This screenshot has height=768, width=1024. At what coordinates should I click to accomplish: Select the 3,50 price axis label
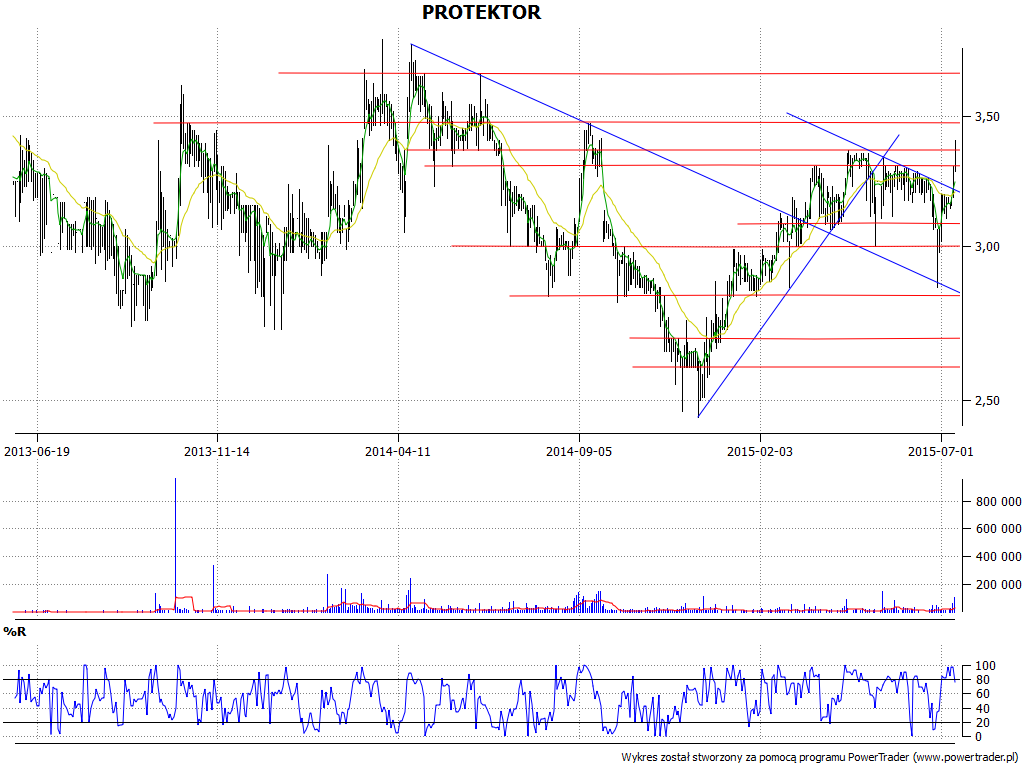coord(987,117)
